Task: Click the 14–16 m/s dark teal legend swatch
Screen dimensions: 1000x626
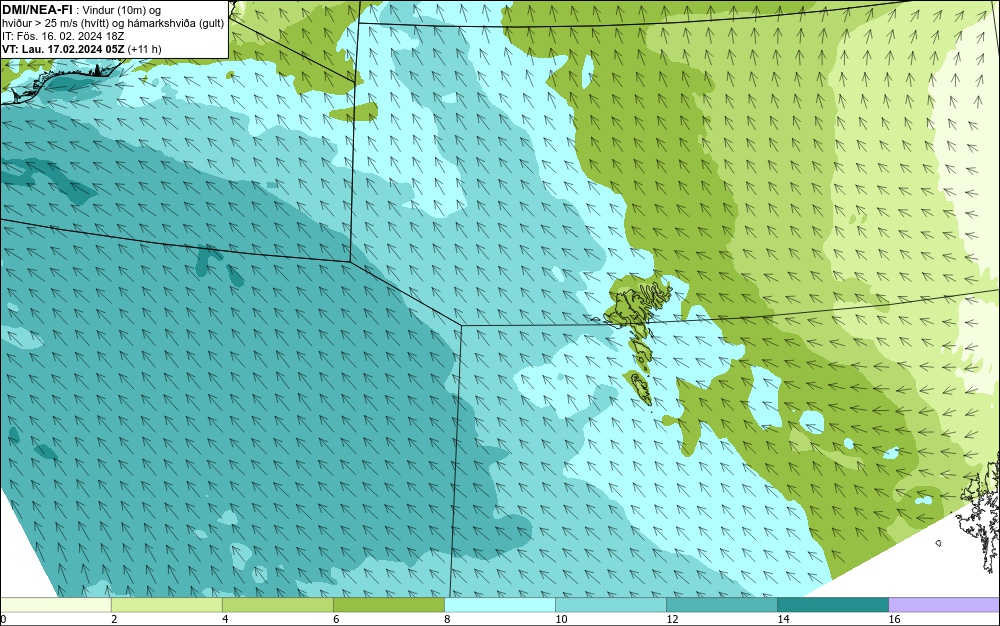Action: pos(832,604)
